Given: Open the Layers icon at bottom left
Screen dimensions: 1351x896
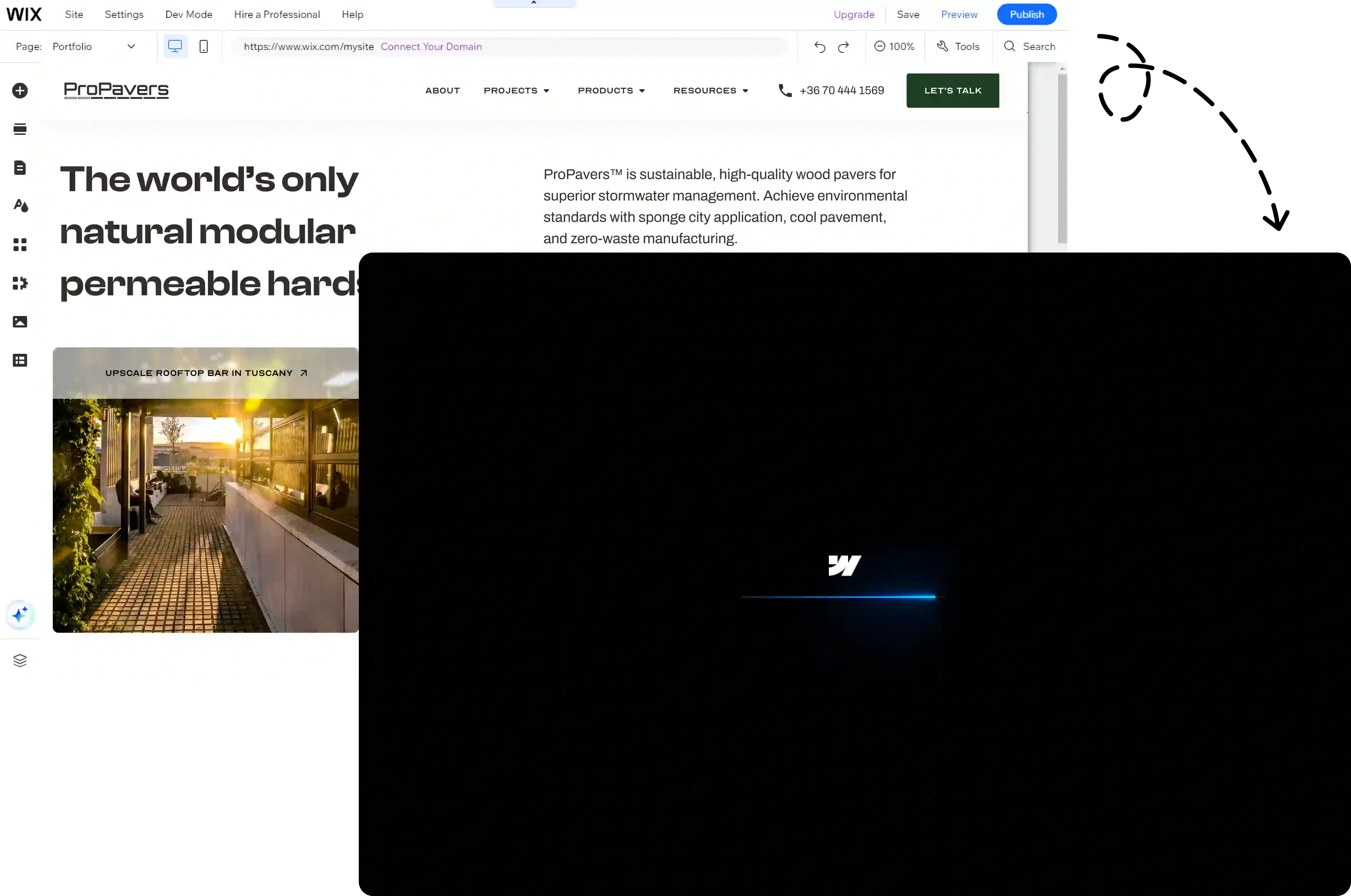Looking at the screenshot, I should [x=20, y=661].
